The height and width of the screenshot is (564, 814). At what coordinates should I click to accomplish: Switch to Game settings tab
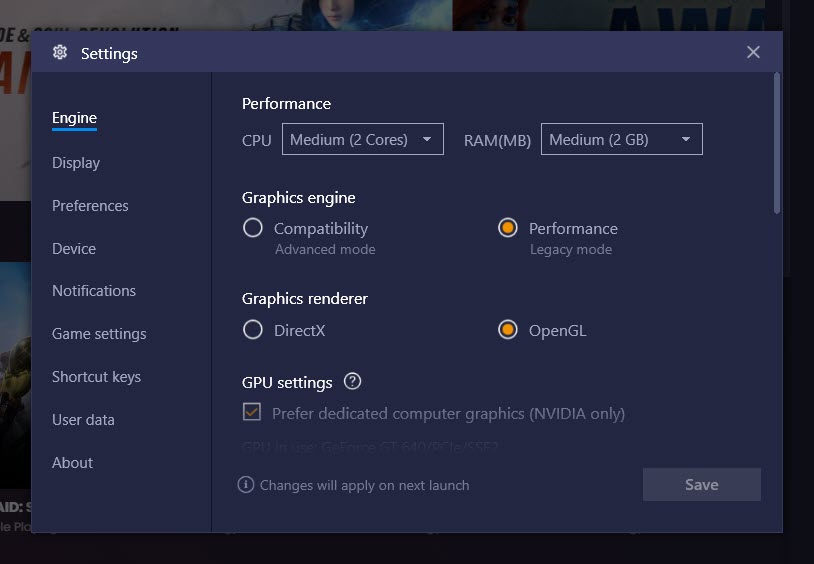tap(99, 334)
